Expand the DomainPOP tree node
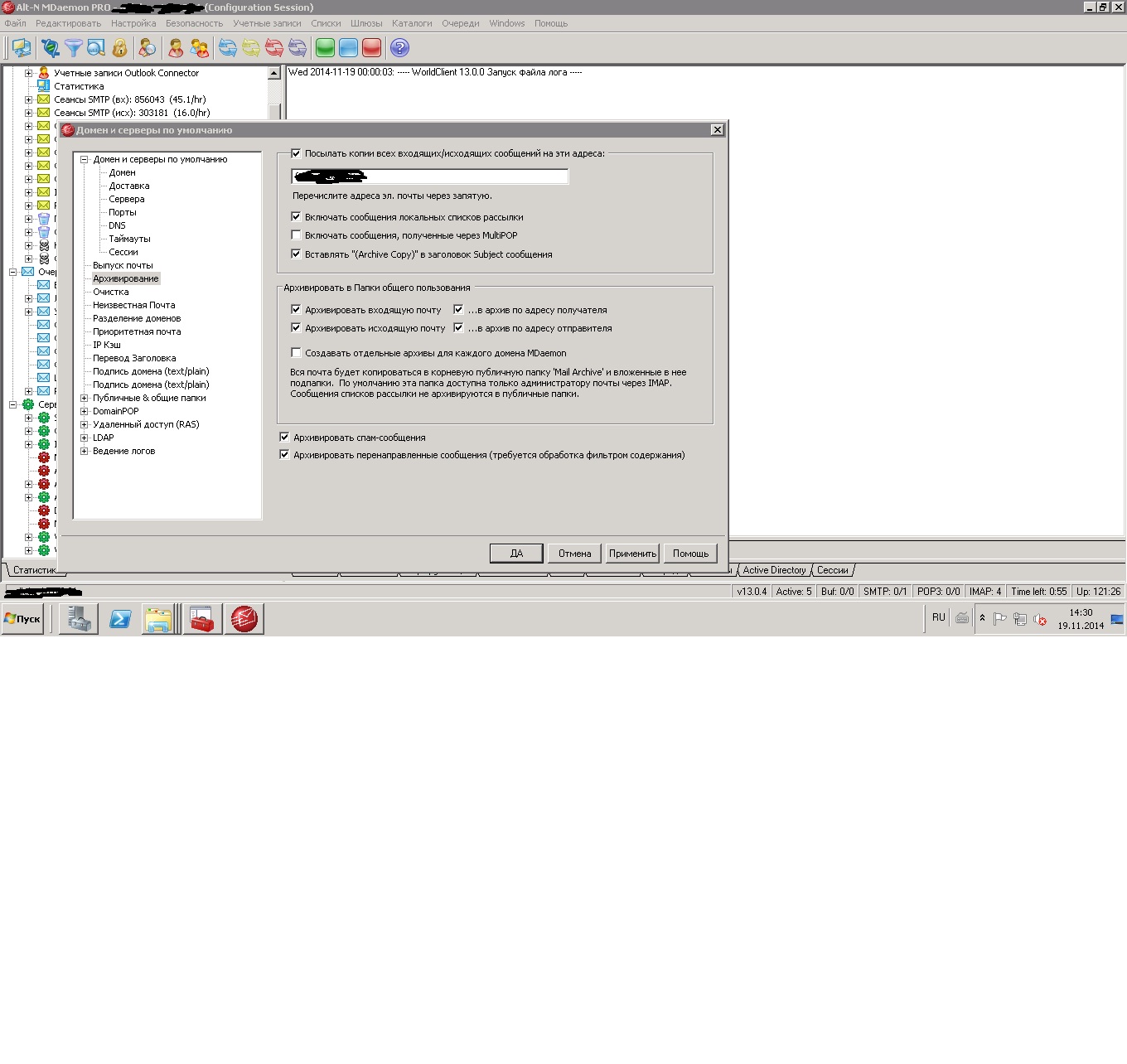The height and width of the screenshot is (1064, 1127). (84, 411)
